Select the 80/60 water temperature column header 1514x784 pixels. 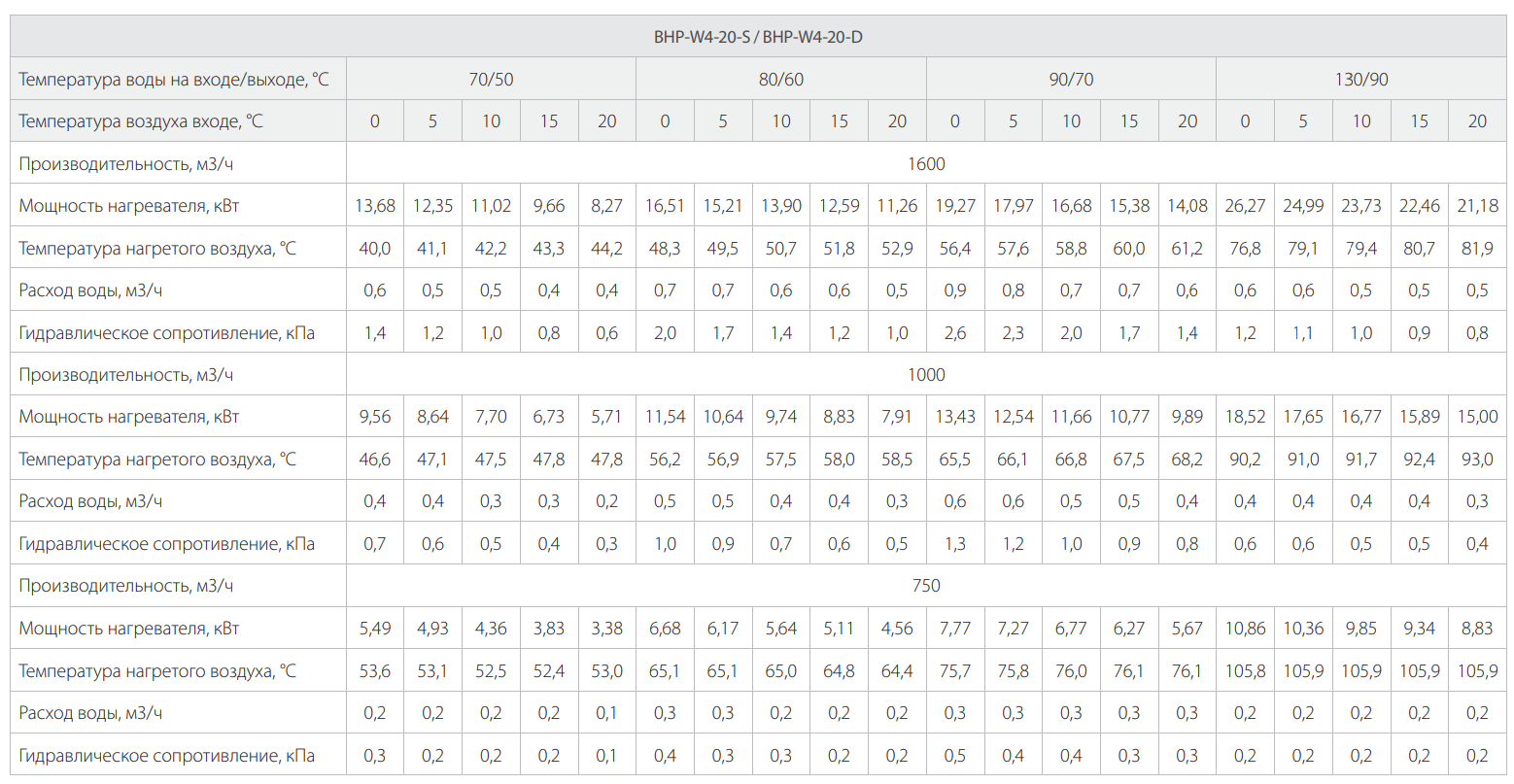click(x=781, y=79)
